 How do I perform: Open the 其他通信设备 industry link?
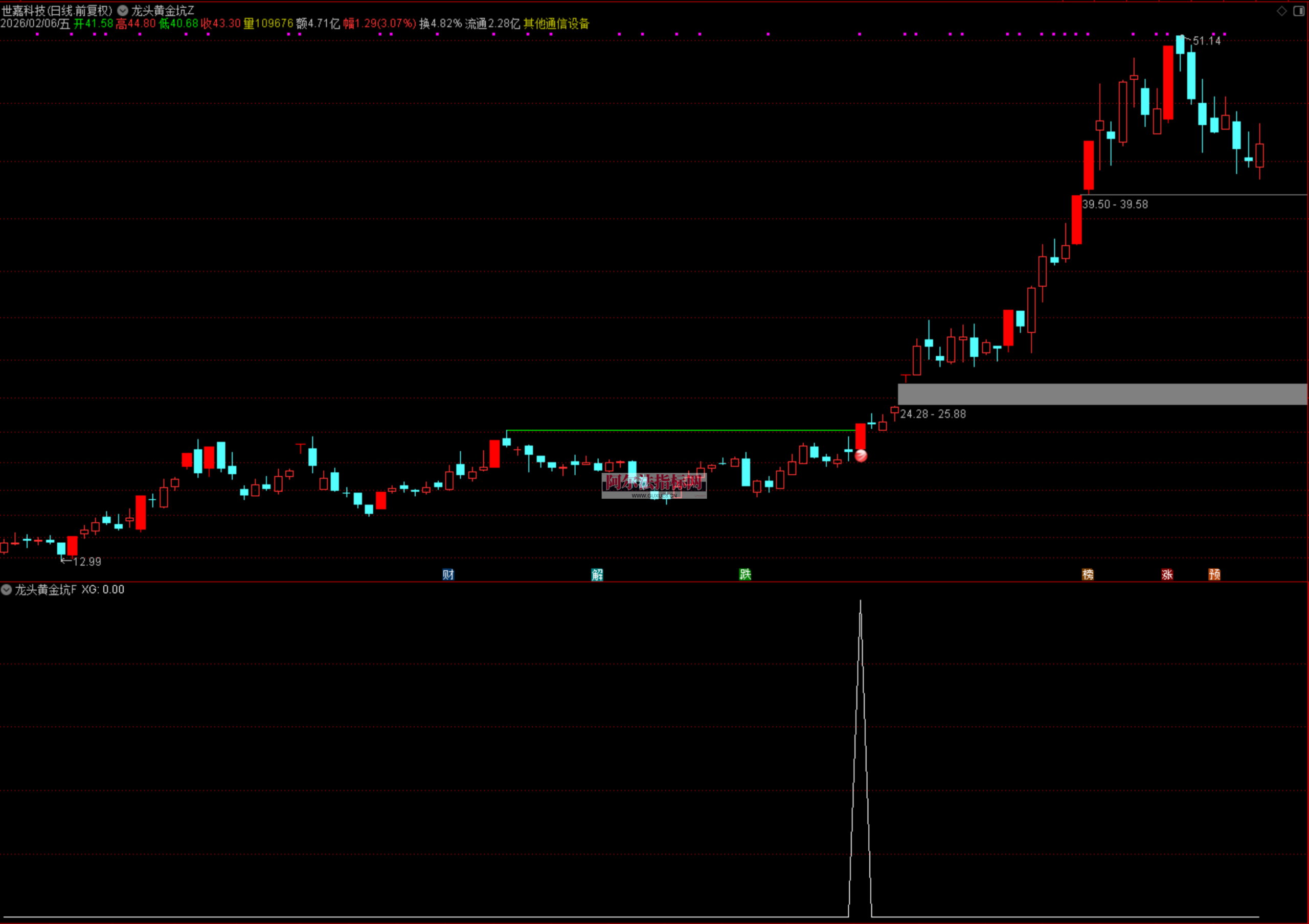(556, 24)
